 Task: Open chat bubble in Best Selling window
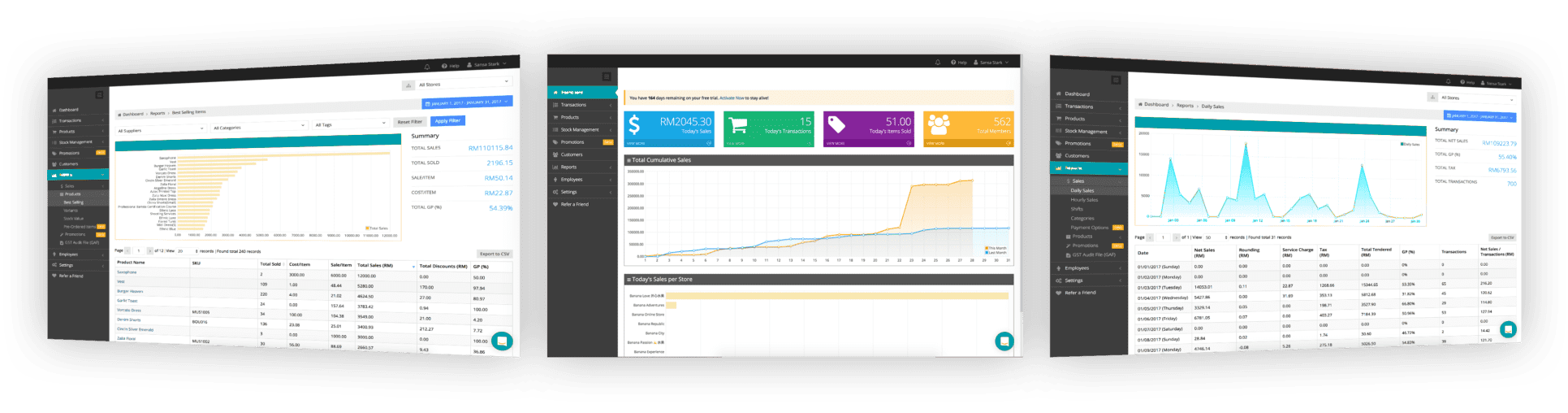click(502, 341)
